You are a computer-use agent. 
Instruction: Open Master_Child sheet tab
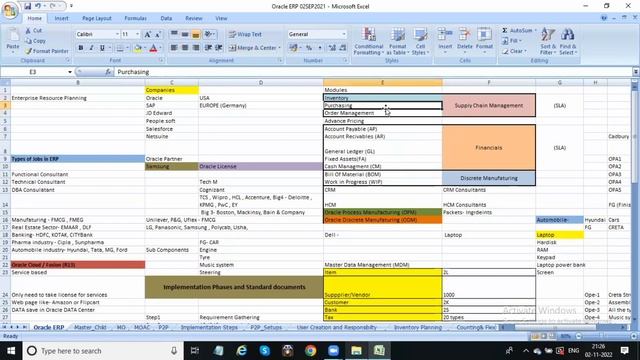tap(90, 327)
